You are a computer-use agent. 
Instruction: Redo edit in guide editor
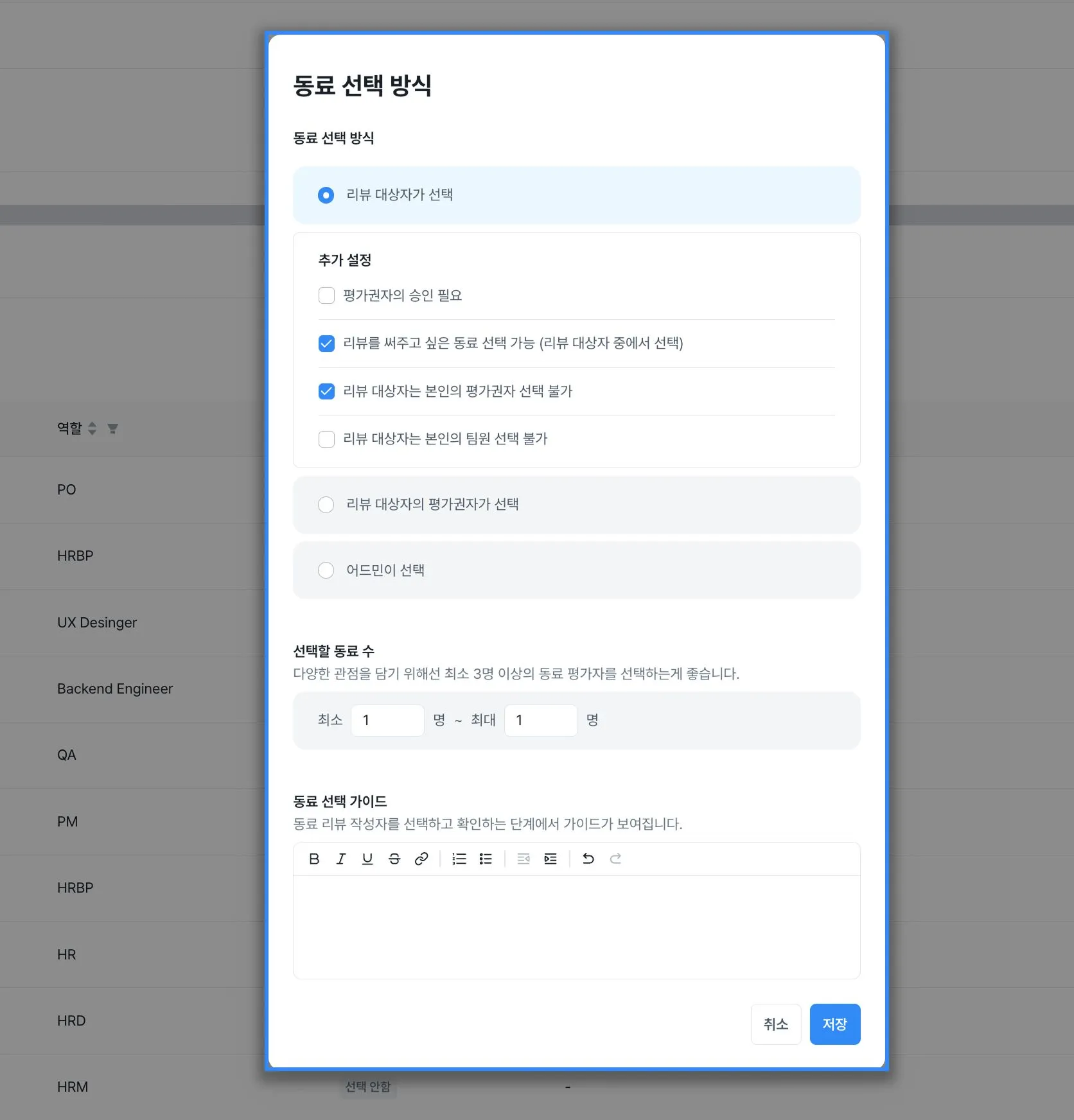(x=615, y=859)
